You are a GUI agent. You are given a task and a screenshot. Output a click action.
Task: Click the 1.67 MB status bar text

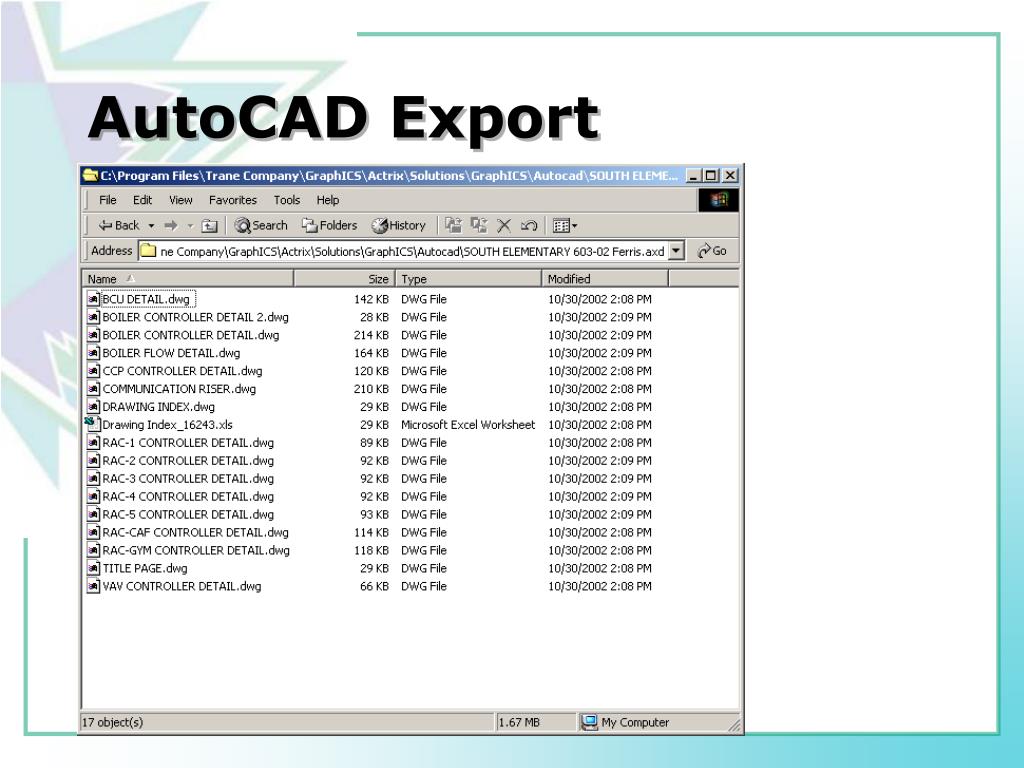tap(519, 722)
